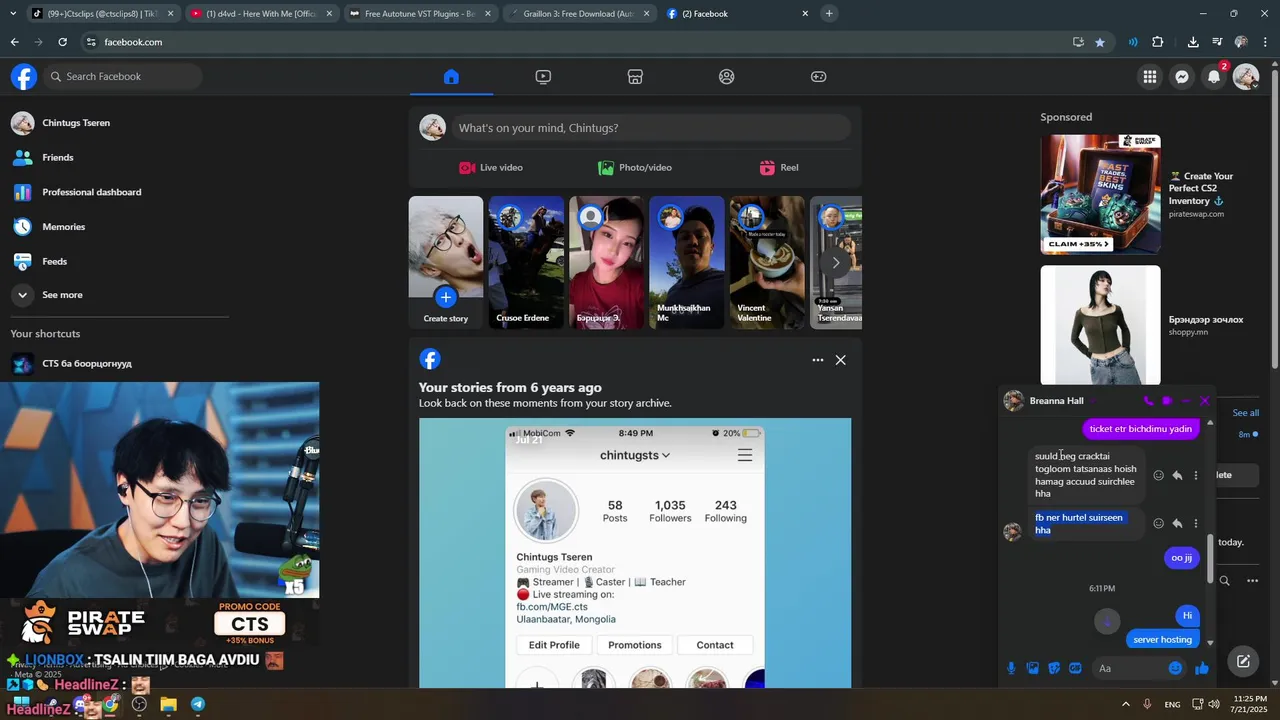Viewport: 1280px width, 720px height.
Task: Reload the page
Action: pyautogui.click(x=62, y=42)
